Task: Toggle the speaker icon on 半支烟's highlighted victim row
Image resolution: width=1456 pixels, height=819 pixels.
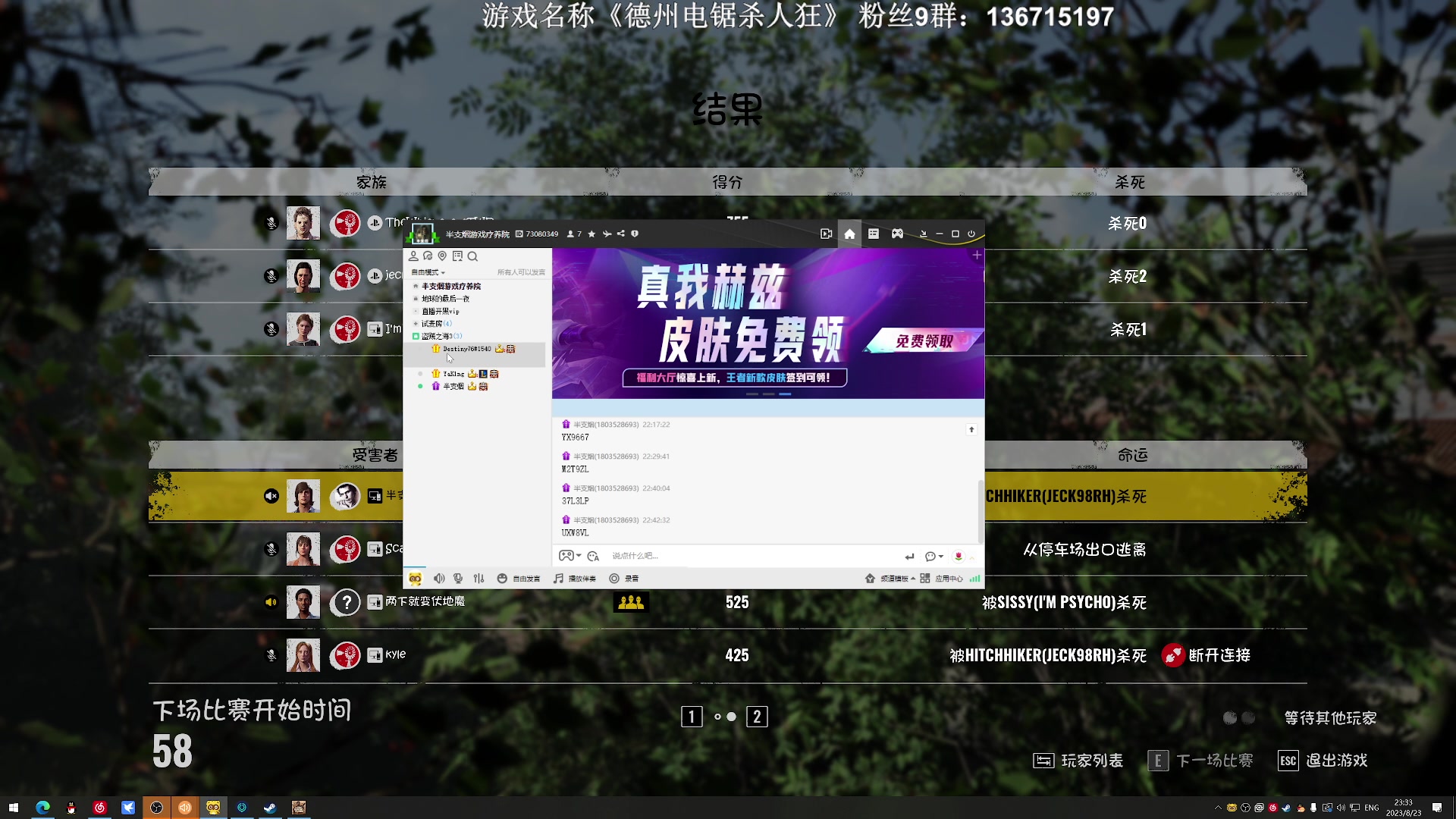Action: (x=271, y=495)
